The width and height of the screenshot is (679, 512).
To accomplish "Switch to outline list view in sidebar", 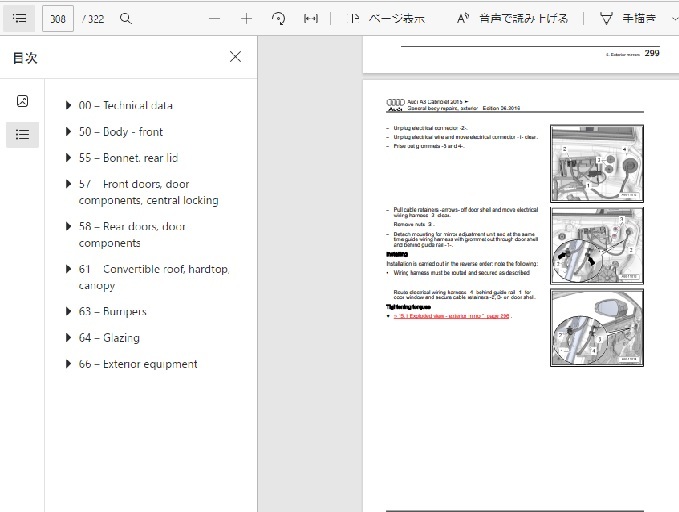I will [23, 135].
